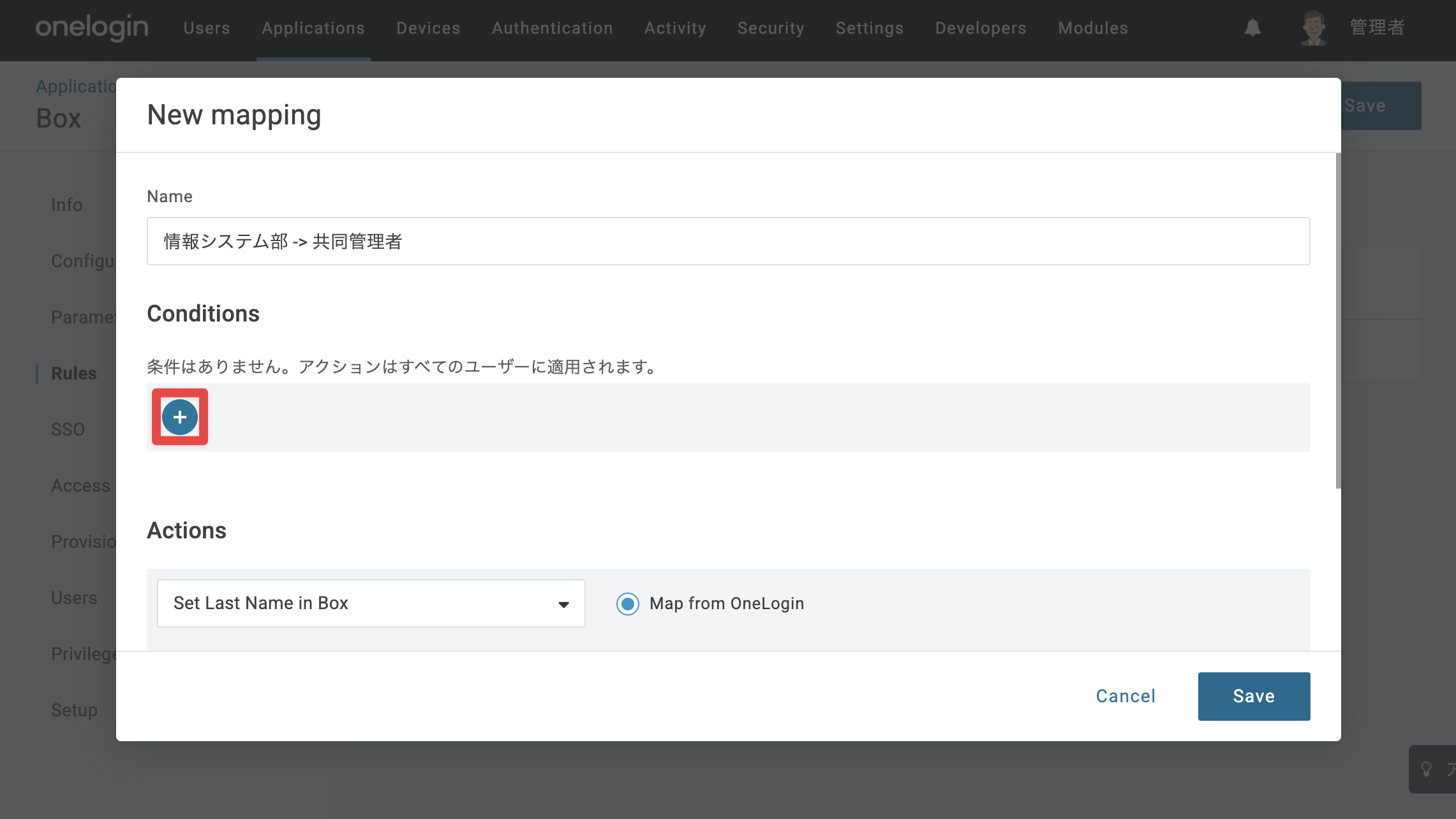The width and height of the screenshot is (1456, 819).
Task: Select the Map from OneLogin radio button
Action: click(x=628, y=603)
